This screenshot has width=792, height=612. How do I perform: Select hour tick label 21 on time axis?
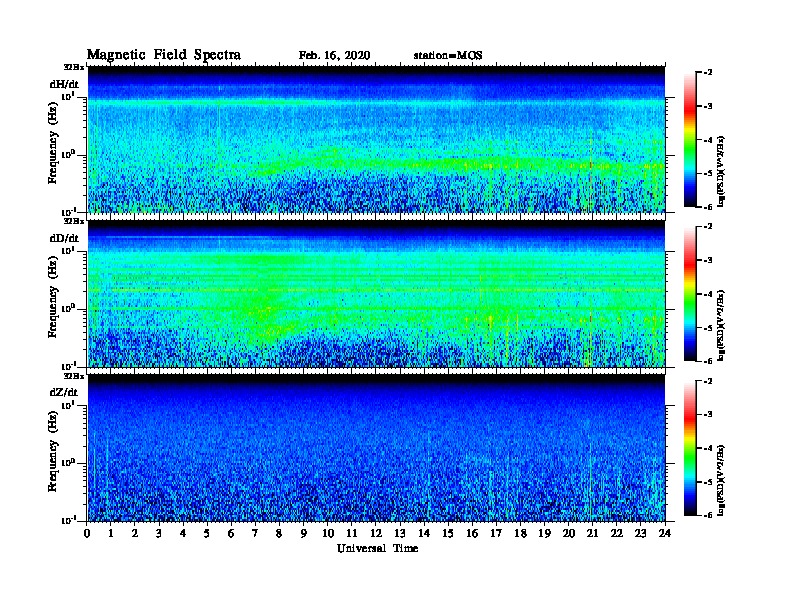point(592,533)
